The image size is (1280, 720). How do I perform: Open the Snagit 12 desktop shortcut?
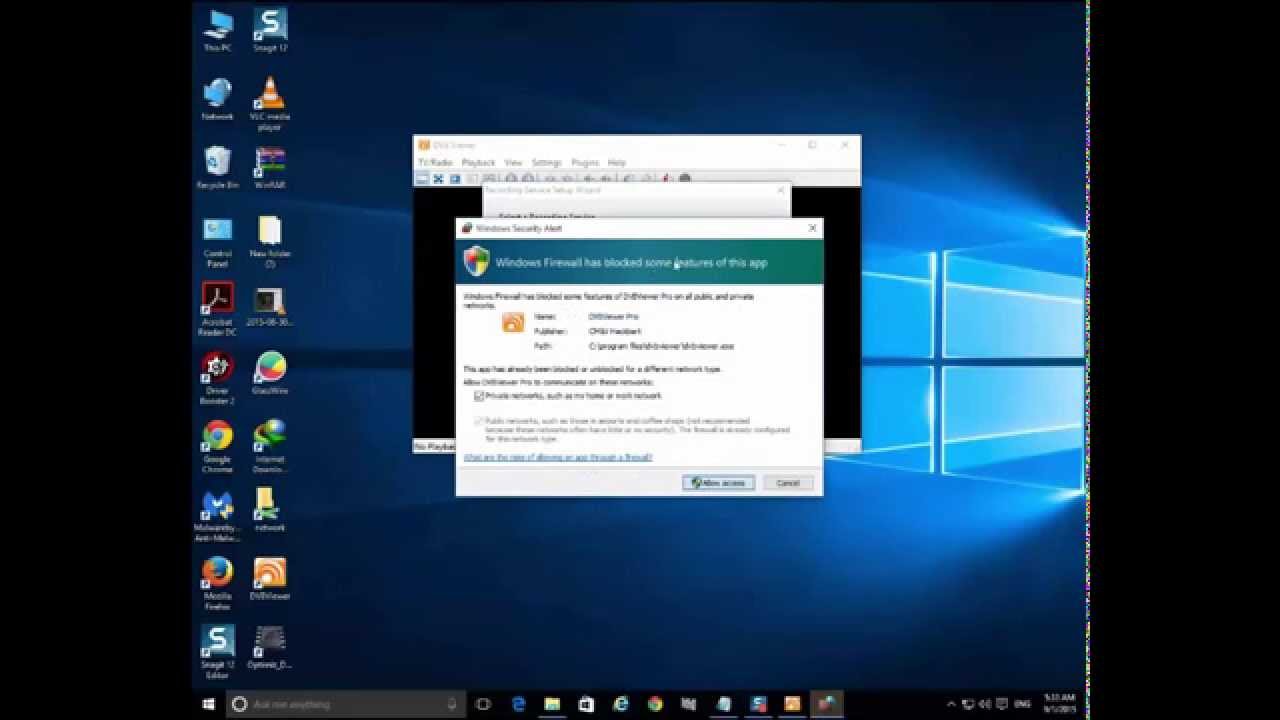click(270, 31)
